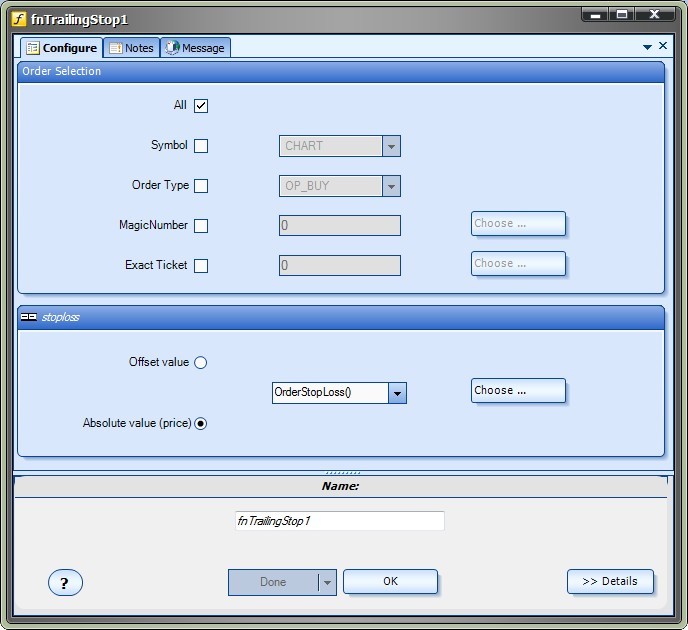Click Choose button for Exact Ticket

pos(518,263)
